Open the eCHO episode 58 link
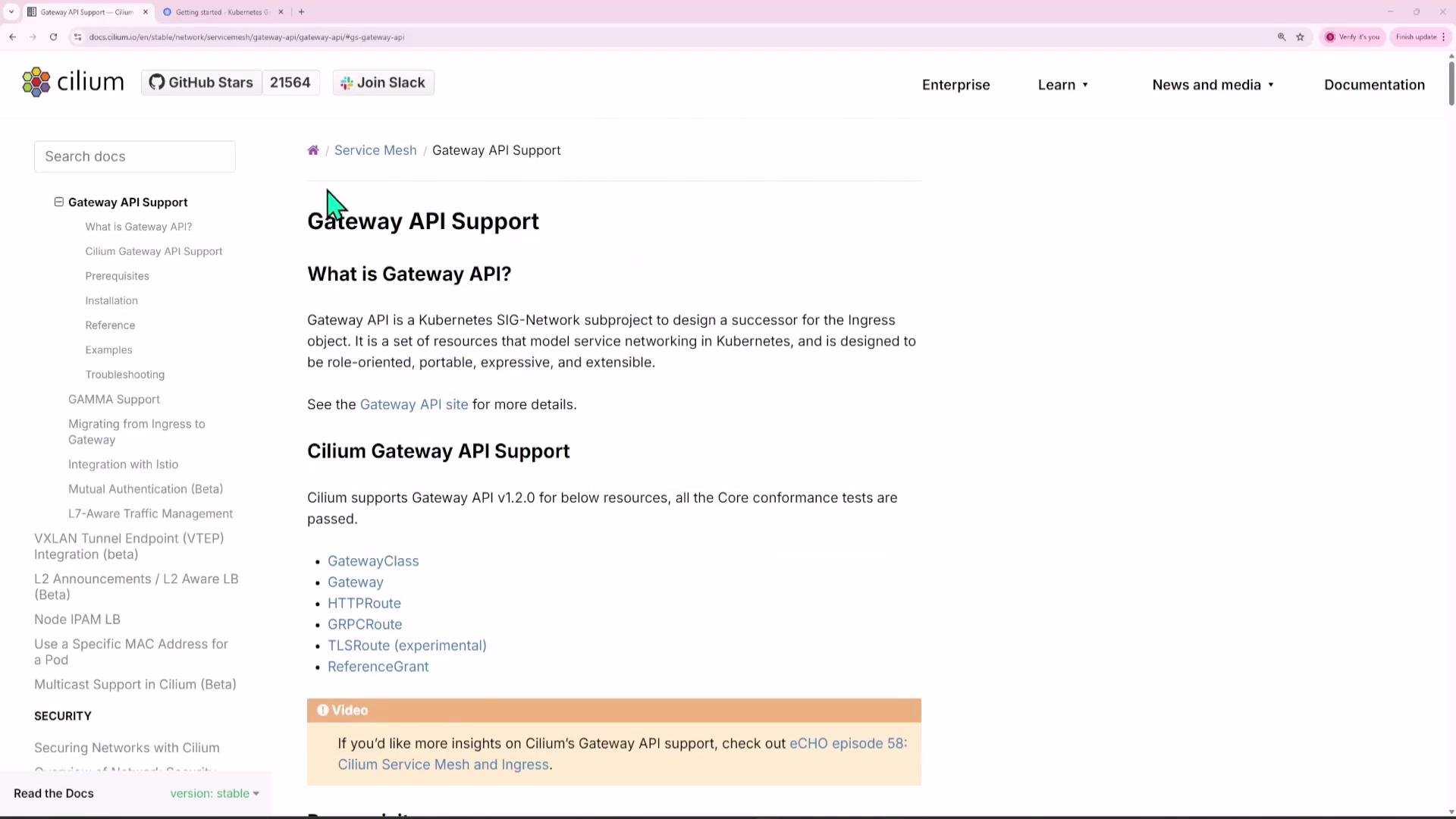Viewport: 1456px width, 819px height. 848,743
